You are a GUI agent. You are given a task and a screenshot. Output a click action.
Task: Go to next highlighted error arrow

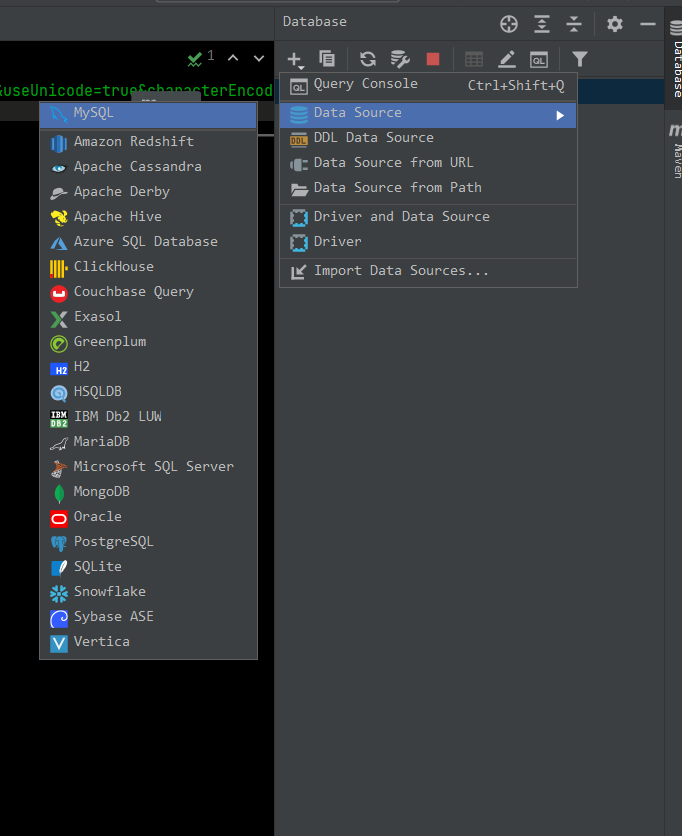(x=259, y=58)
